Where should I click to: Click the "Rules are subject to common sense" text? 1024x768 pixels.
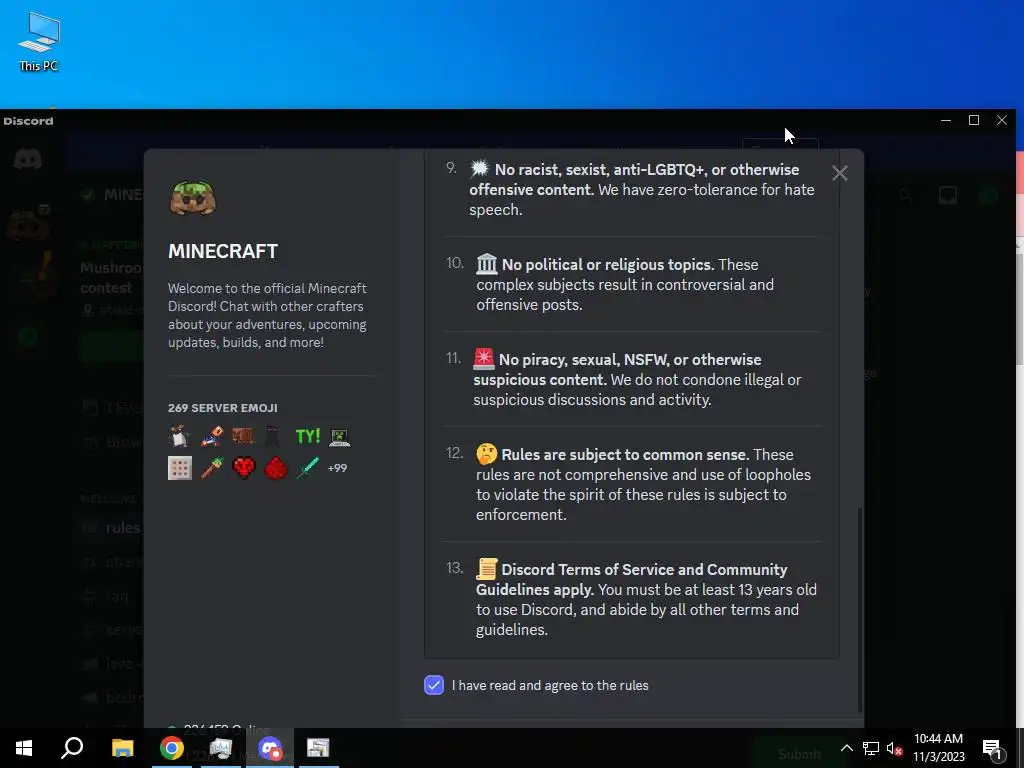tap(625, 455)
